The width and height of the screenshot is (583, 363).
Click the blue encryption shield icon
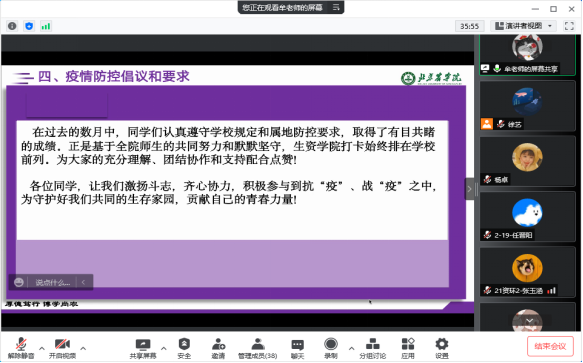tap(29, 26)
